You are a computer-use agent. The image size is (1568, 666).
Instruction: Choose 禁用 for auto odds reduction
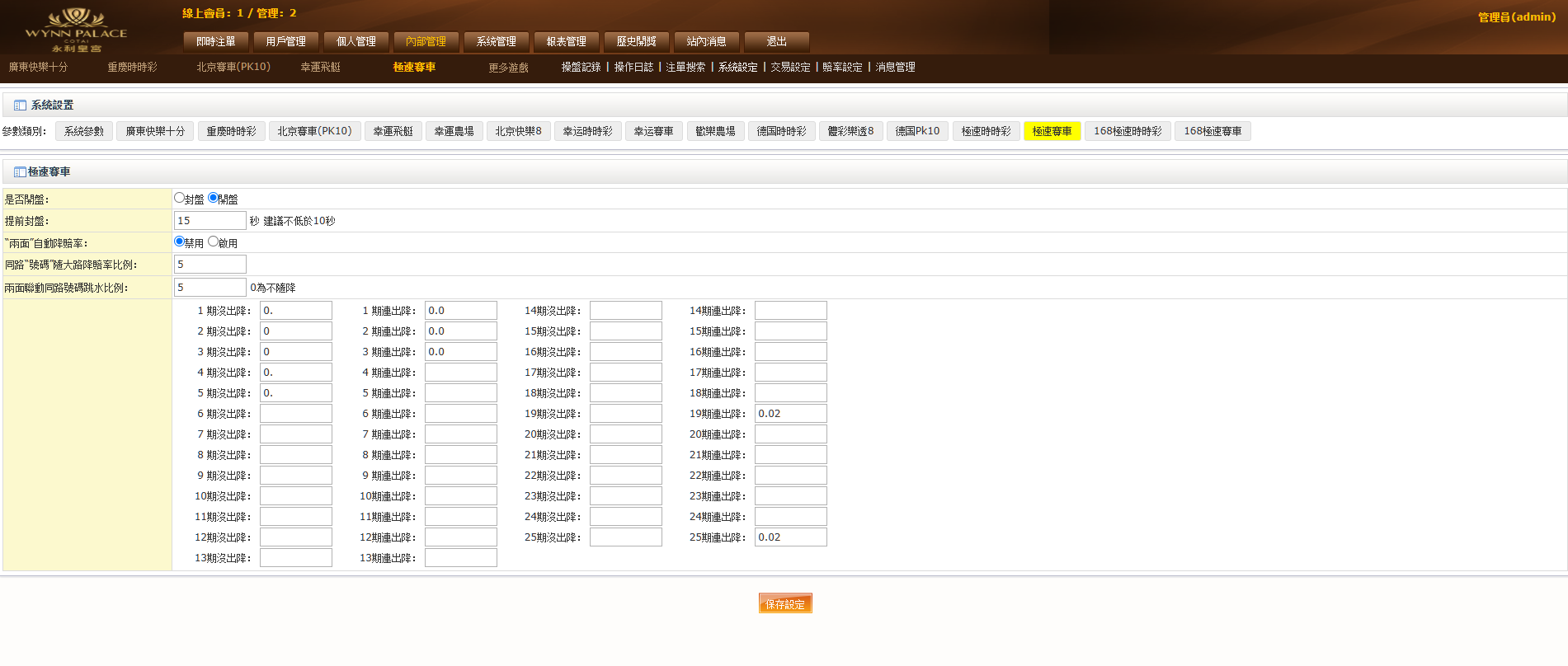(x=179, y=242)
